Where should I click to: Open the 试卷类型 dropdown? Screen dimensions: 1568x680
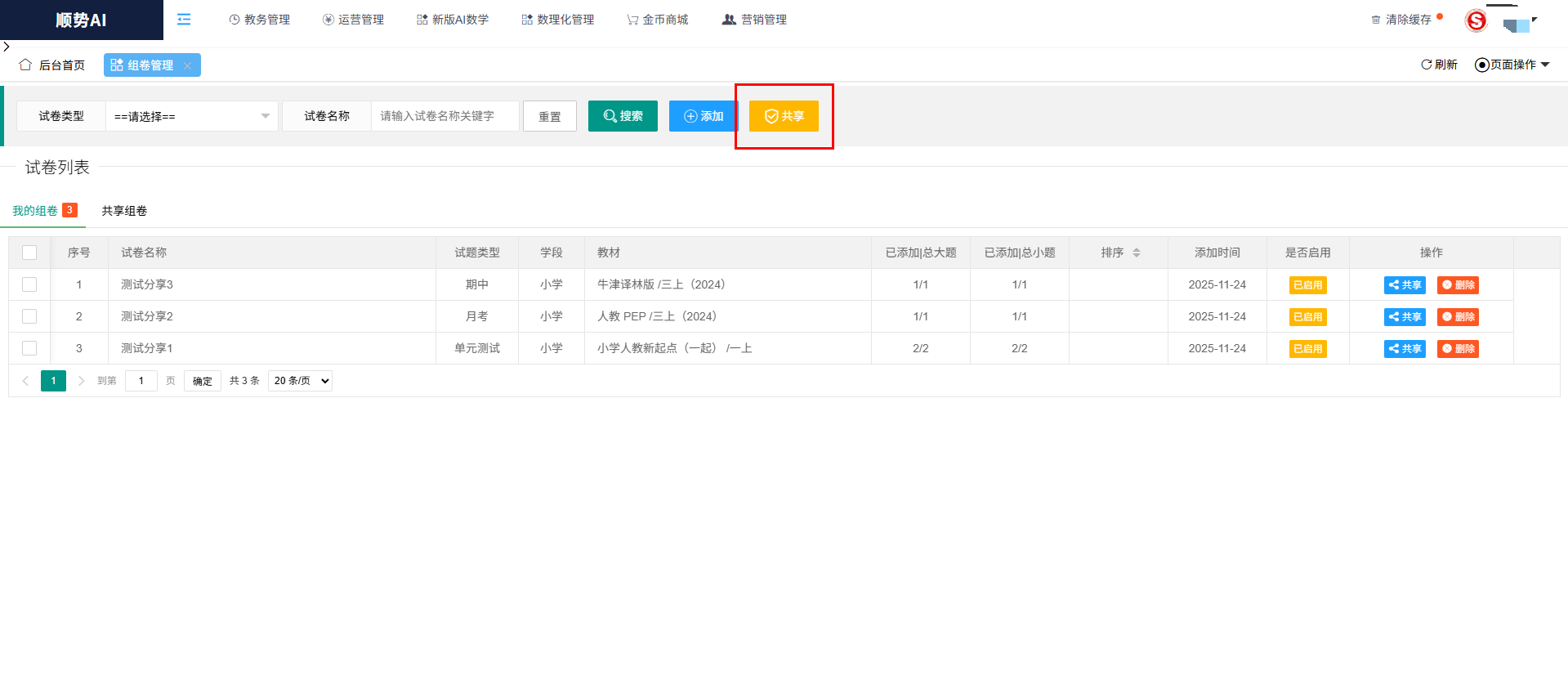click(191, 116)
